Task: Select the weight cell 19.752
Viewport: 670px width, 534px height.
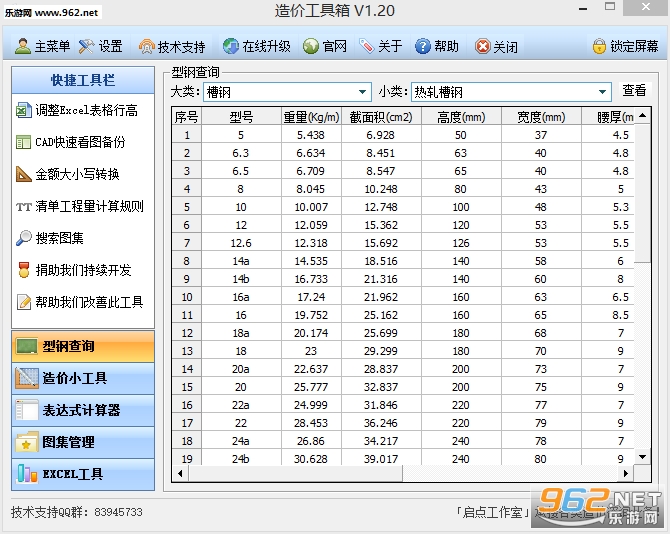Action: click(x=311, y=315)
